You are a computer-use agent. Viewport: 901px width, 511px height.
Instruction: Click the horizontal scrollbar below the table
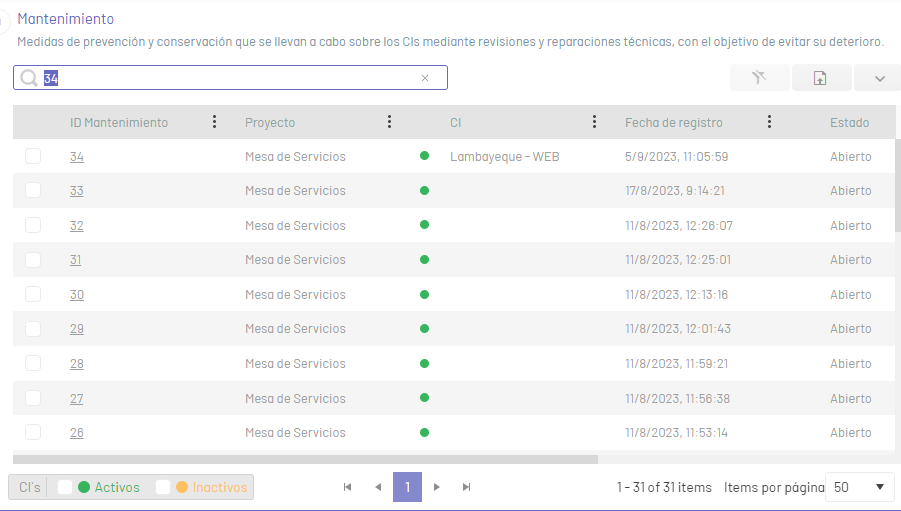[305, 460]
